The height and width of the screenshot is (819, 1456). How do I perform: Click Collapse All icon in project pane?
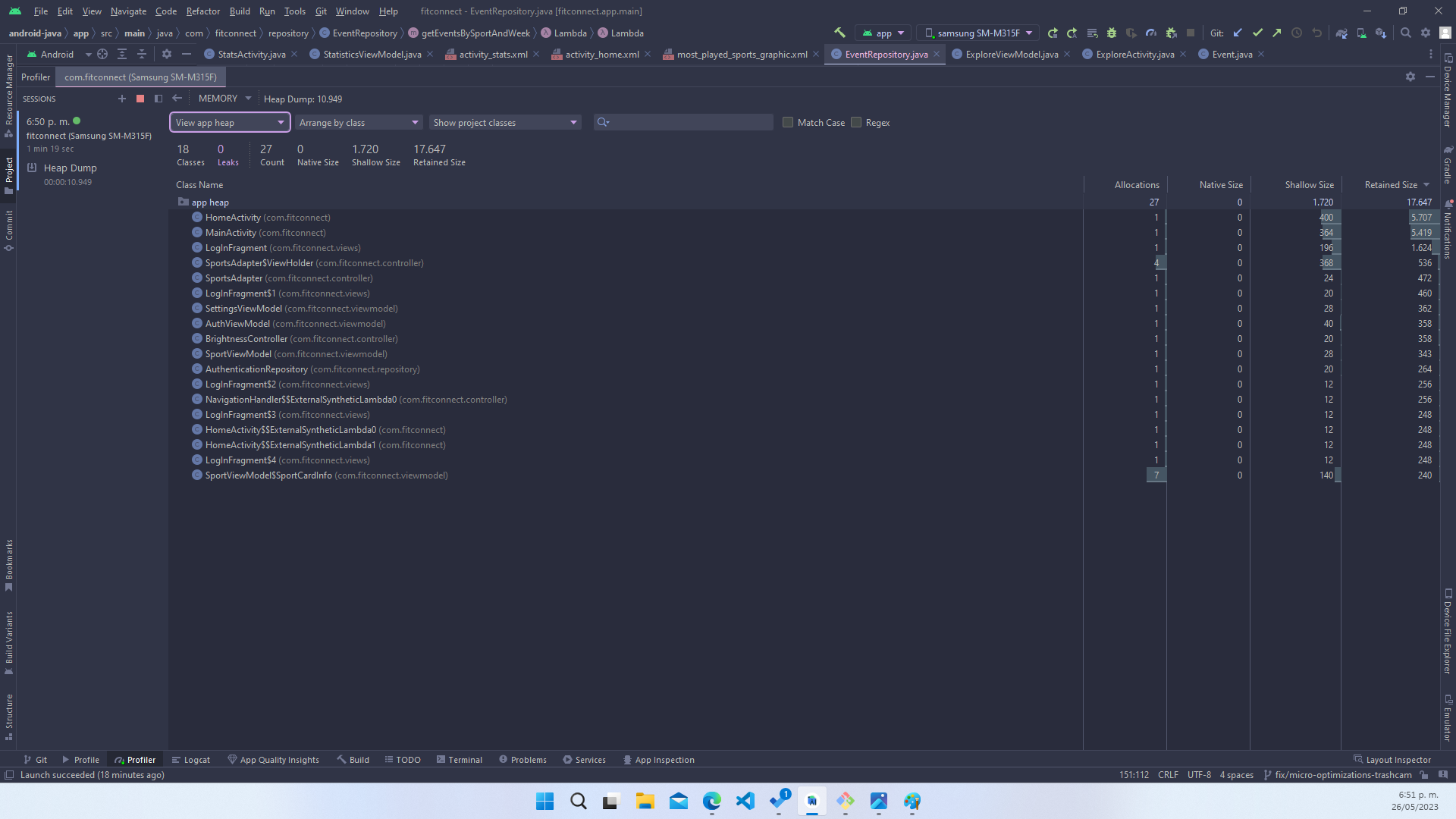pos(142,54)
